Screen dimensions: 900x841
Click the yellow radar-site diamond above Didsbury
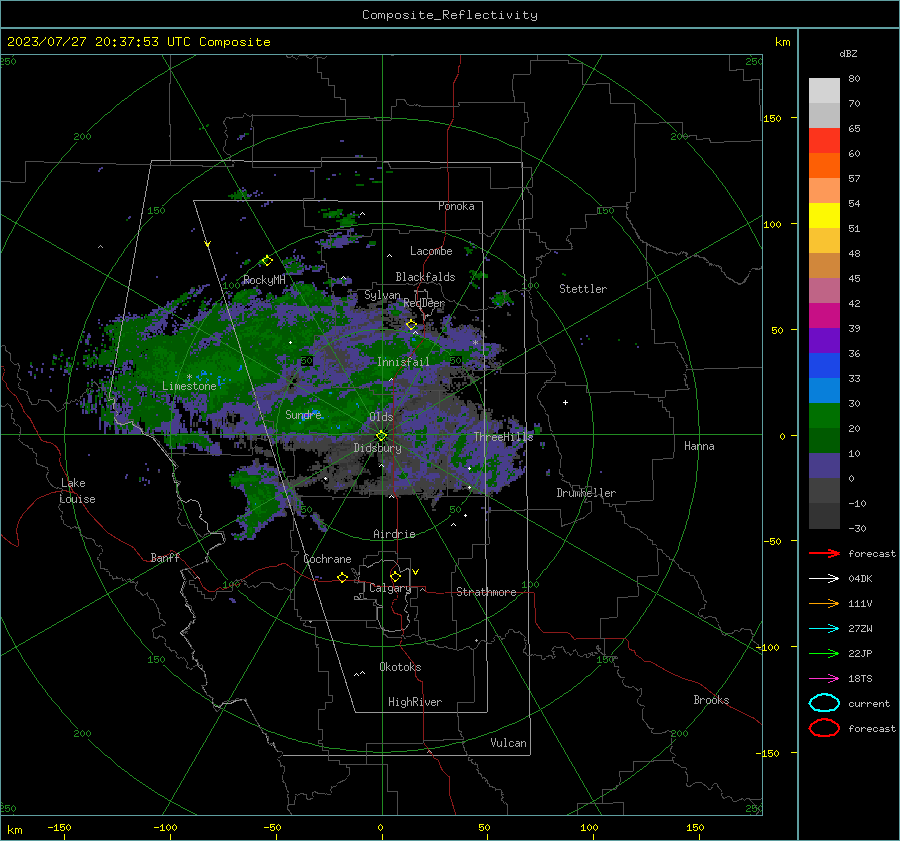(x=381, y=435)
